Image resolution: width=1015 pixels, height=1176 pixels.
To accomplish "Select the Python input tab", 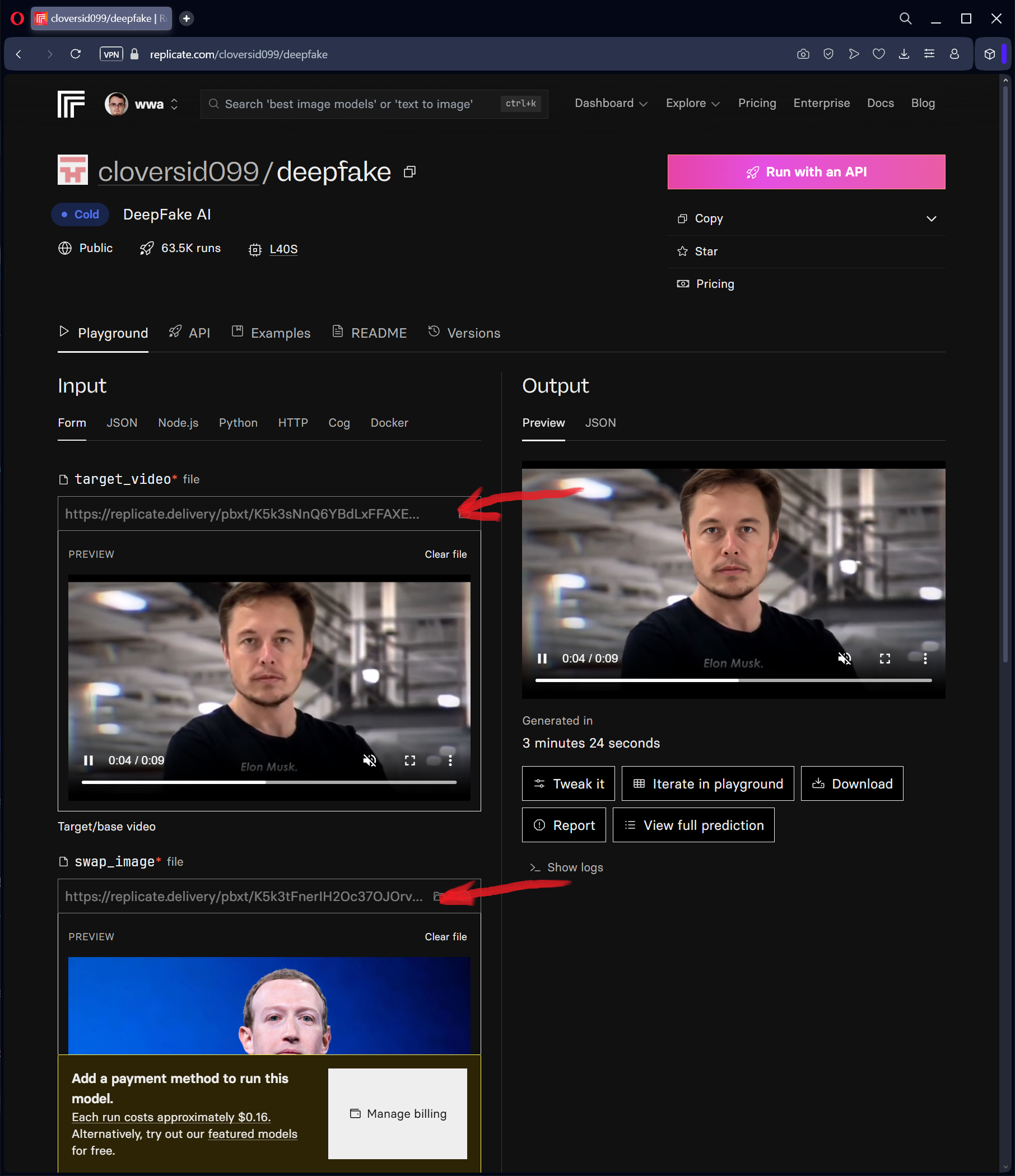I will tap(238, 423).
